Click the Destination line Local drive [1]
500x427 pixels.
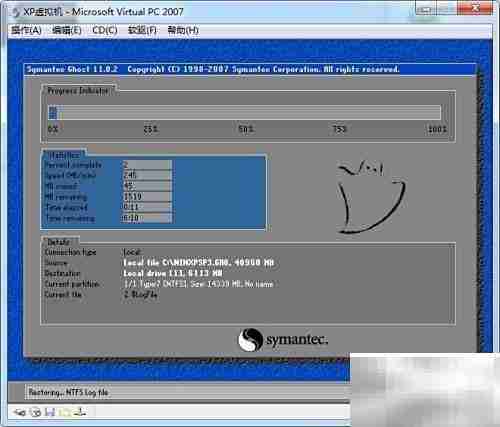(x=173, y=273)
